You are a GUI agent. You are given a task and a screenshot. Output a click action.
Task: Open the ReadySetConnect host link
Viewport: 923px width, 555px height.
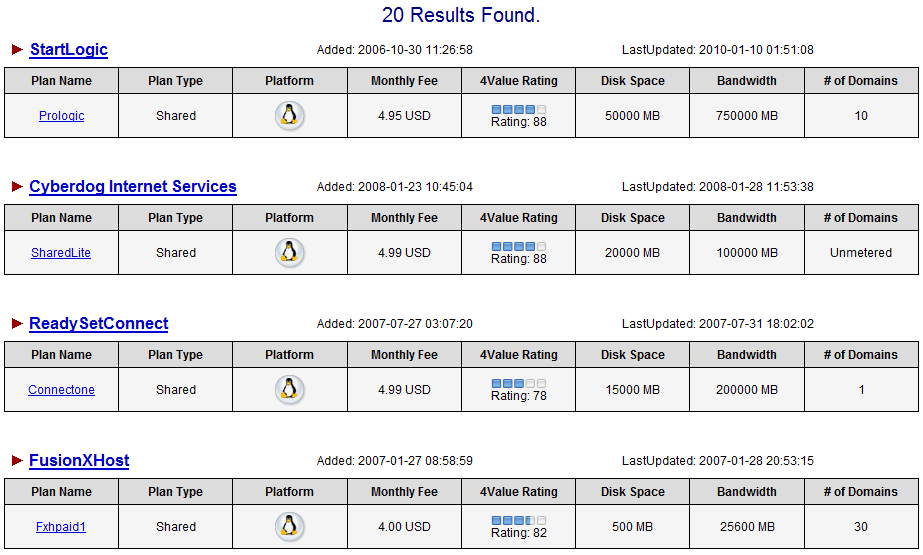tap(99, 324)
